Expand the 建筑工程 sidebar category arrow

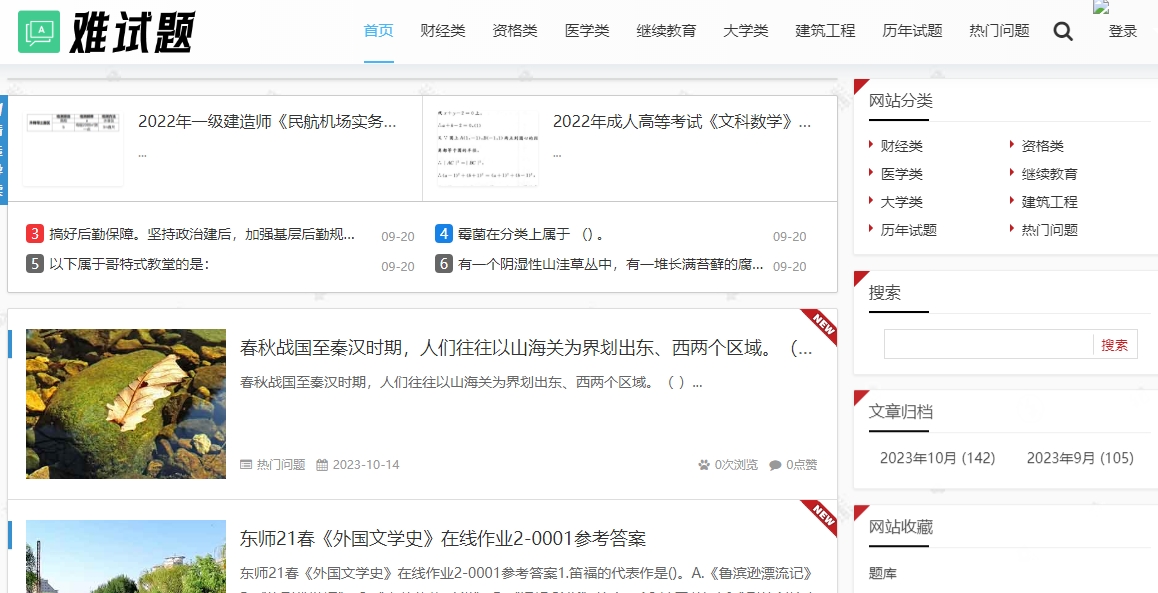tap(1013, 200)
